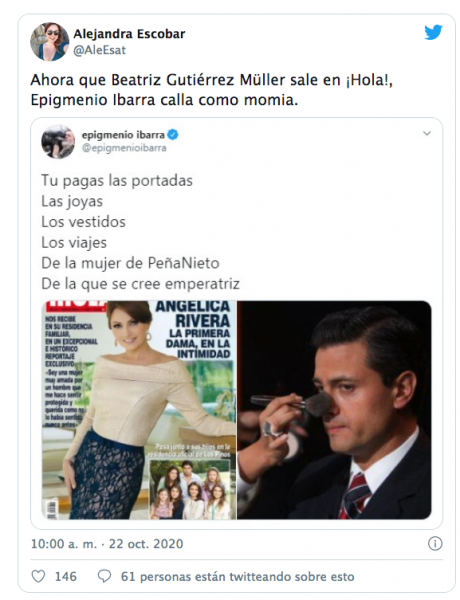Screen dimensions: 460x600
Task: Open '61 personas están twitteando sobre esto'
Action: pyautogui.click(x=238, y=577)
